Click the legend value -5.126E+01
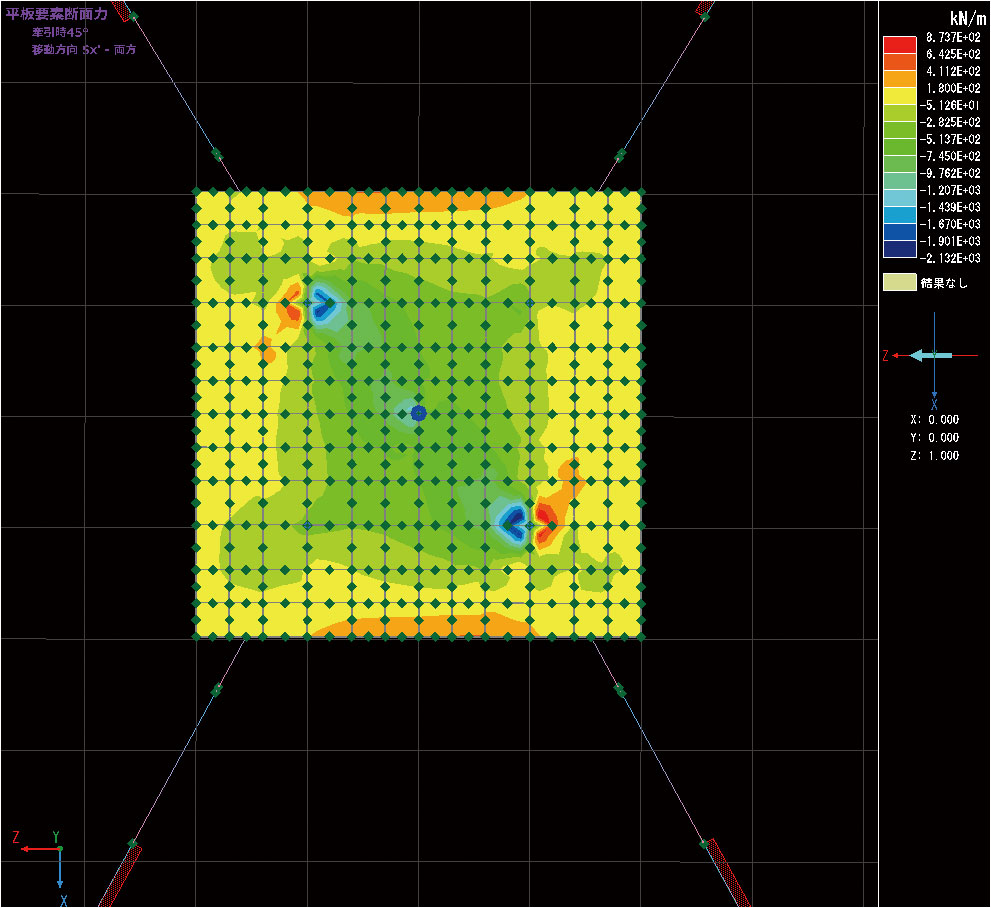991x908 pixels. 950,106
